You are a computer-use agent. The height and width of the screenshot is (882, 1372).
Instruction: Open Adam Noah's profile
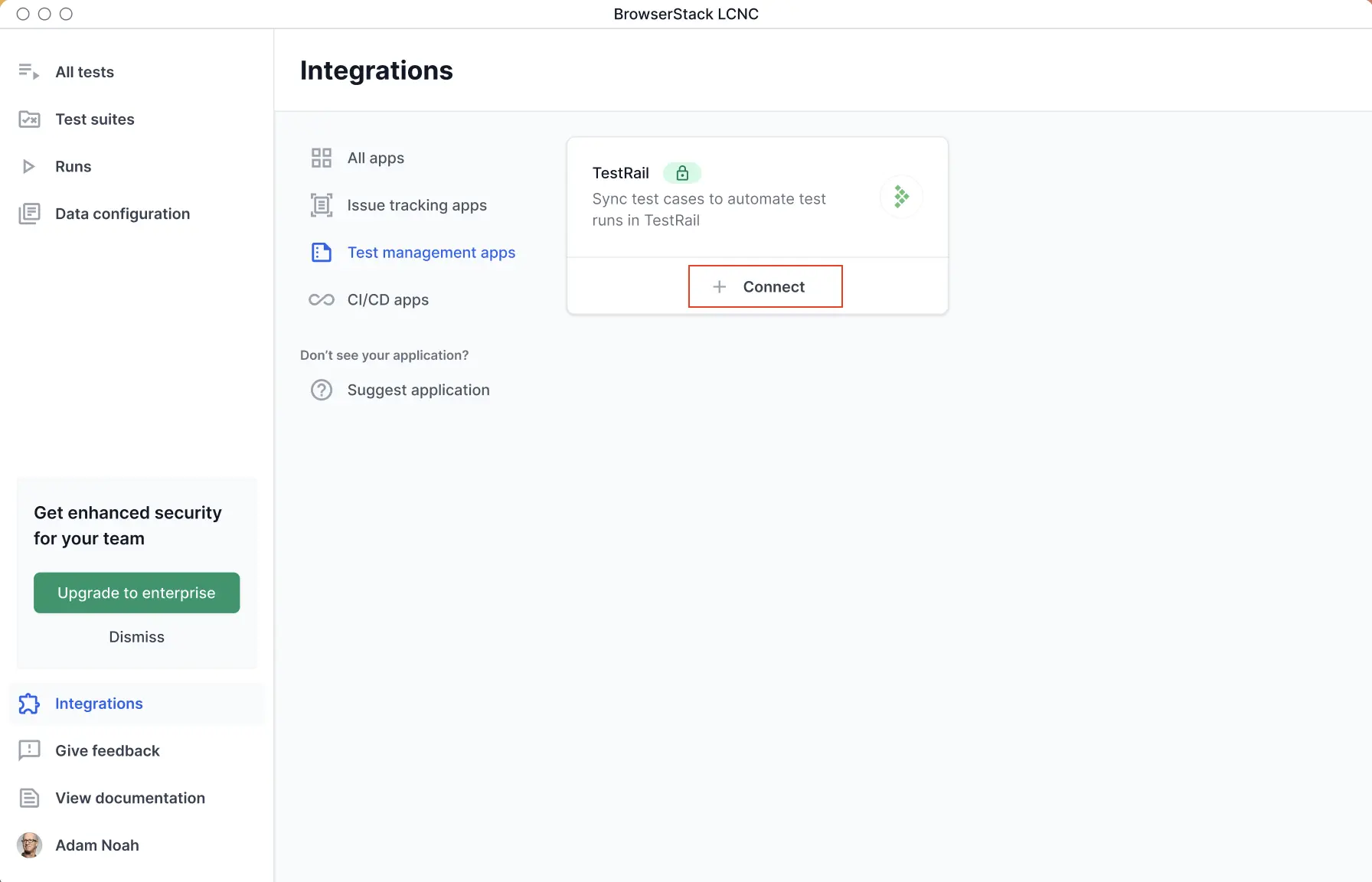pos(96,845)
